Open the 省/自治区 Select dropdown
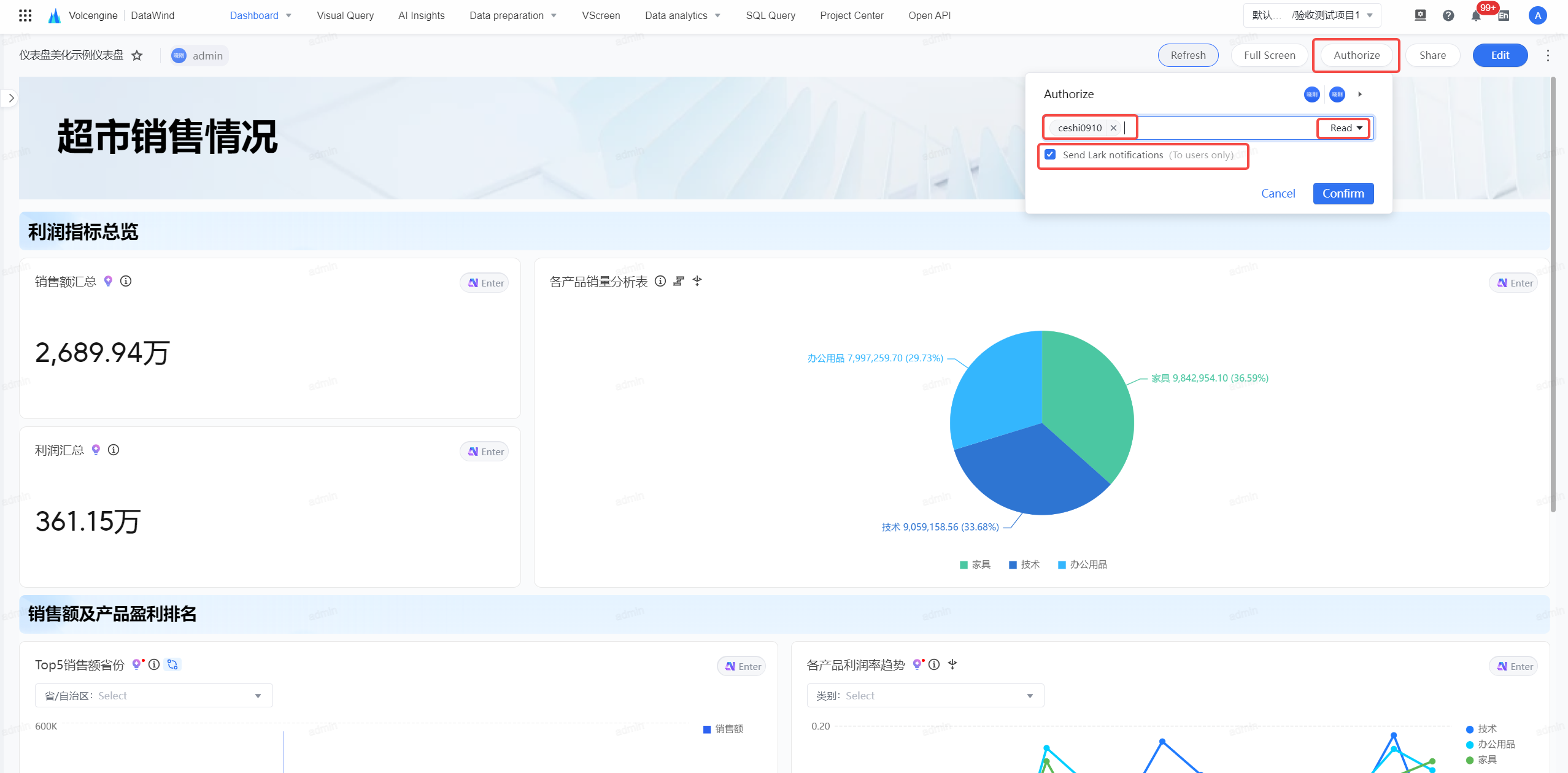 [x=153, y=695]
